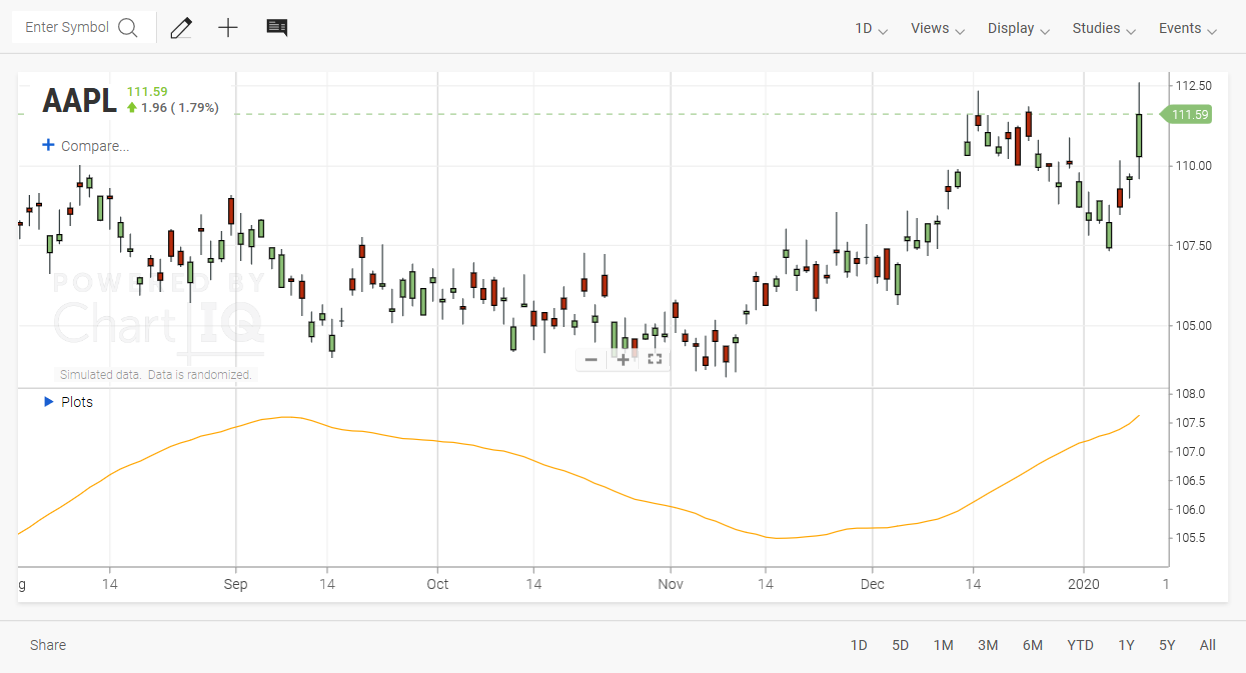This screenshot has width=1246, height=673.
Task: Click the AAPL symbol title
Action: pos(79,101)
